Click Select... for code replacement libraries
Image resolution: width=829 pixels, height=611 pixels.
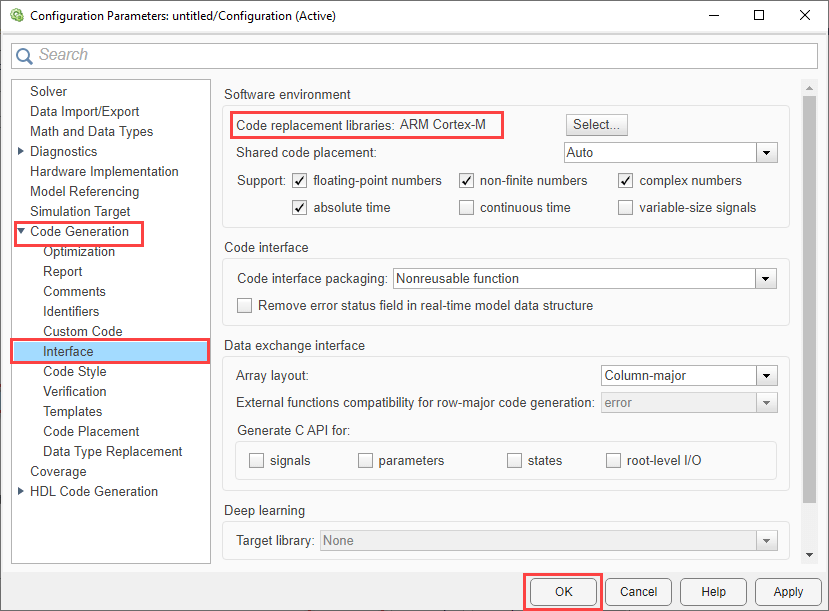click(x=596, y=125)
